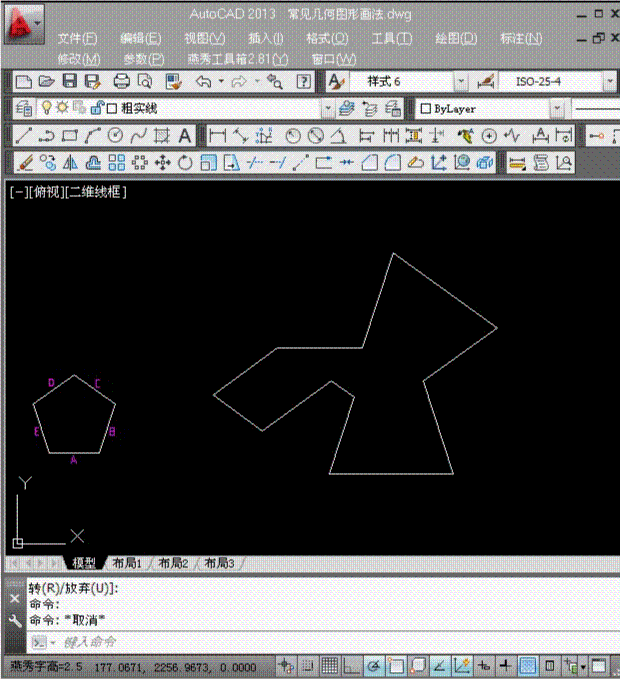The width and height of the screenshot is (620, 680).
Task: Open the 编辑(E) menu
Action: pos(141,39)
